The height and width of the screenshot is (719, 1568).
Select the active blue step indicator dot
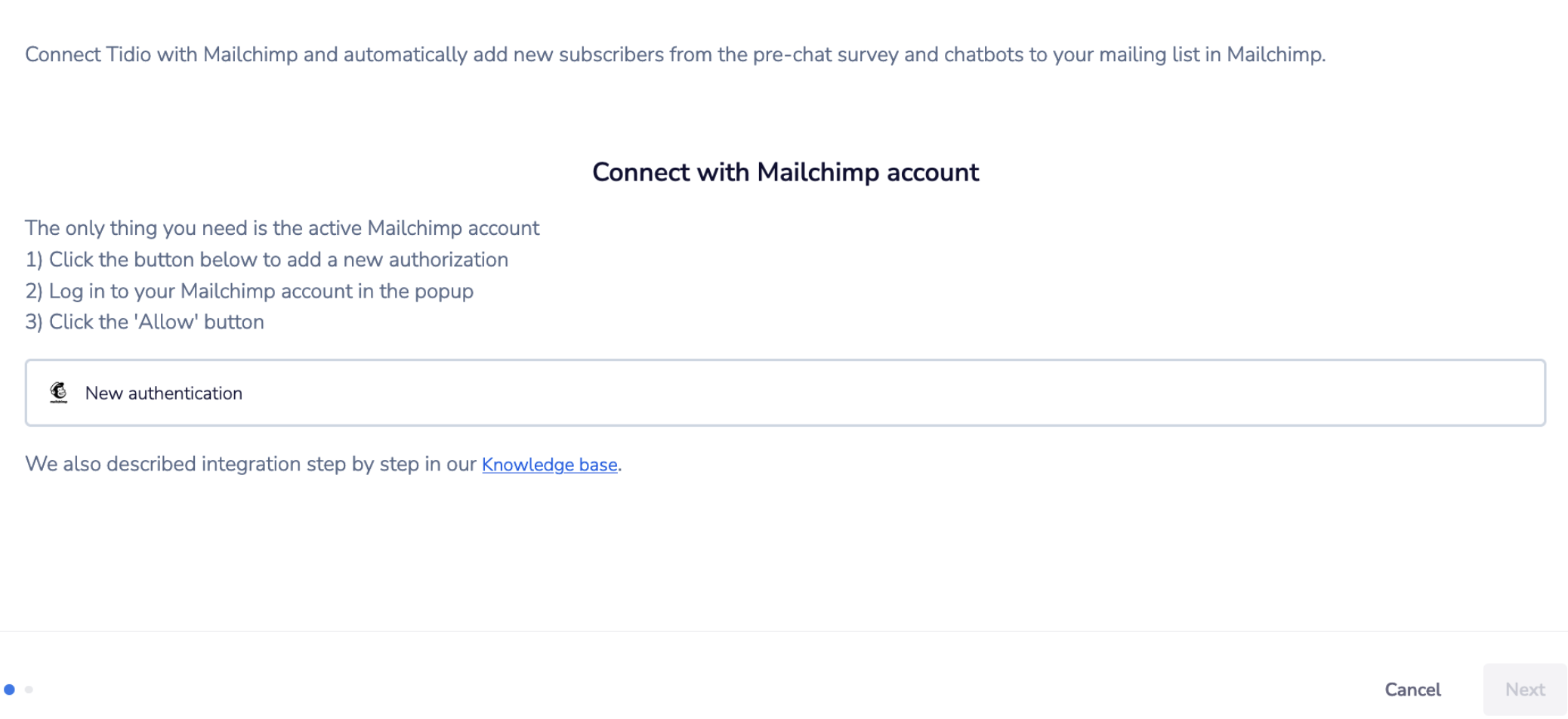(9, 690)
